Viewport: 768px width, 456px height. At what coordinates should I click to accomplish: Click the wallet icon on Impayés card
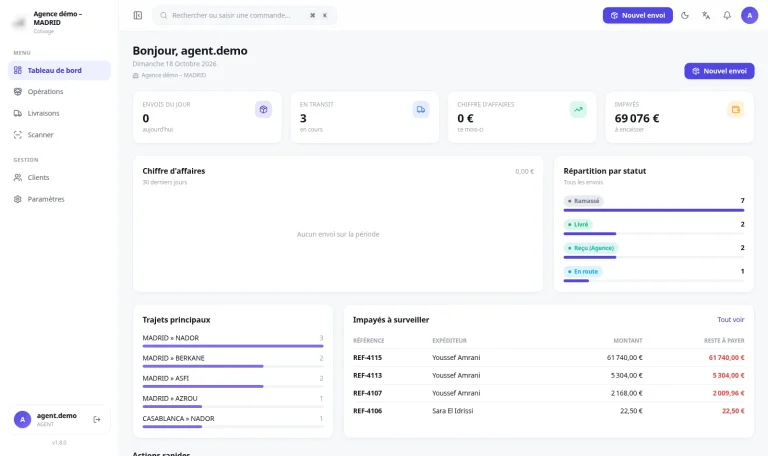736,109
